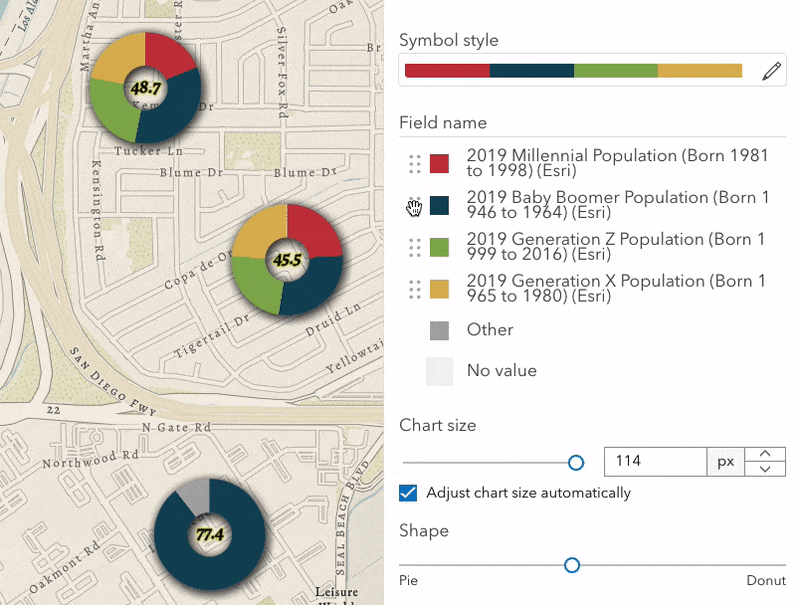Uncheck Adjust chart size automatically
800x605 pixels.
[x=407, y=492]
